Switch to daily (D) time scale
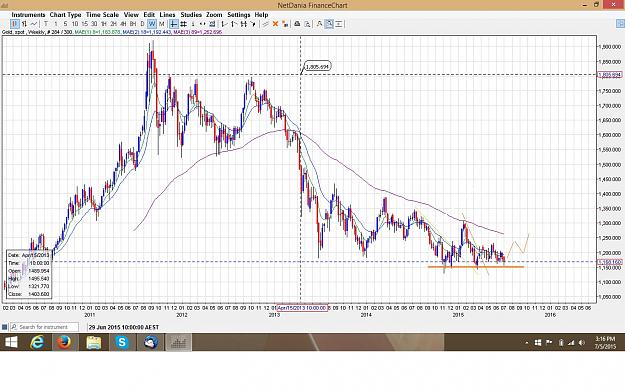Viewport: 625px width, 392px height. pos(142,24)
